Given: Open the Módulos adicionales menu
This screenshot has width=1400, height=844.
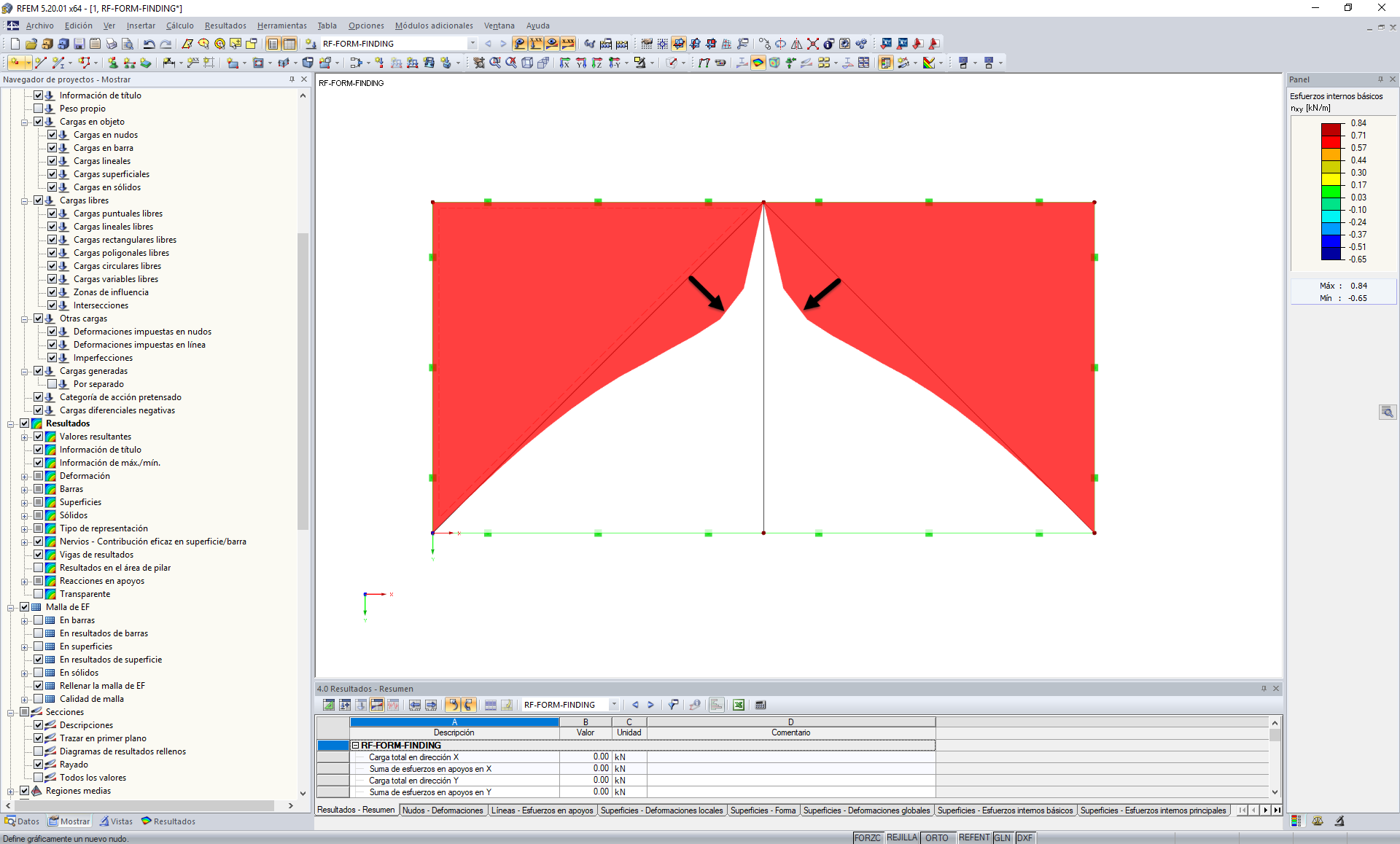Looking at the screenshot, I should 433,26.
